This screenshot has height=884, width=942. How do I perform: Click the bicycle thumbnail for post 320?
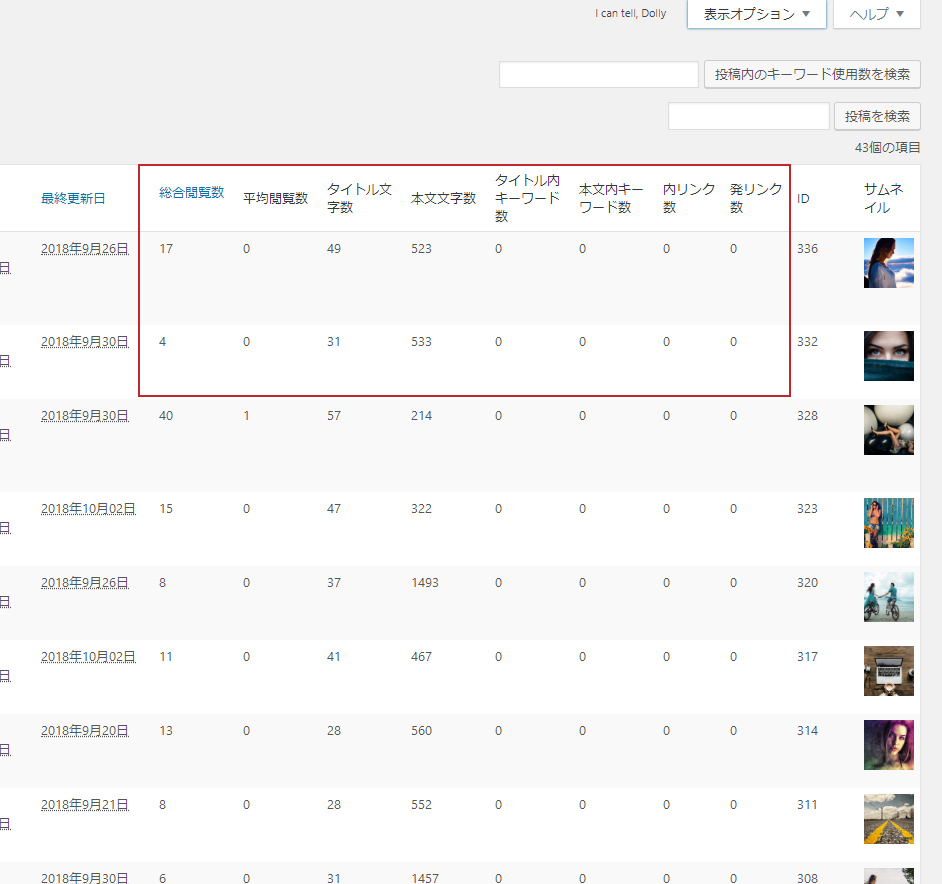[x=888, y=597]
